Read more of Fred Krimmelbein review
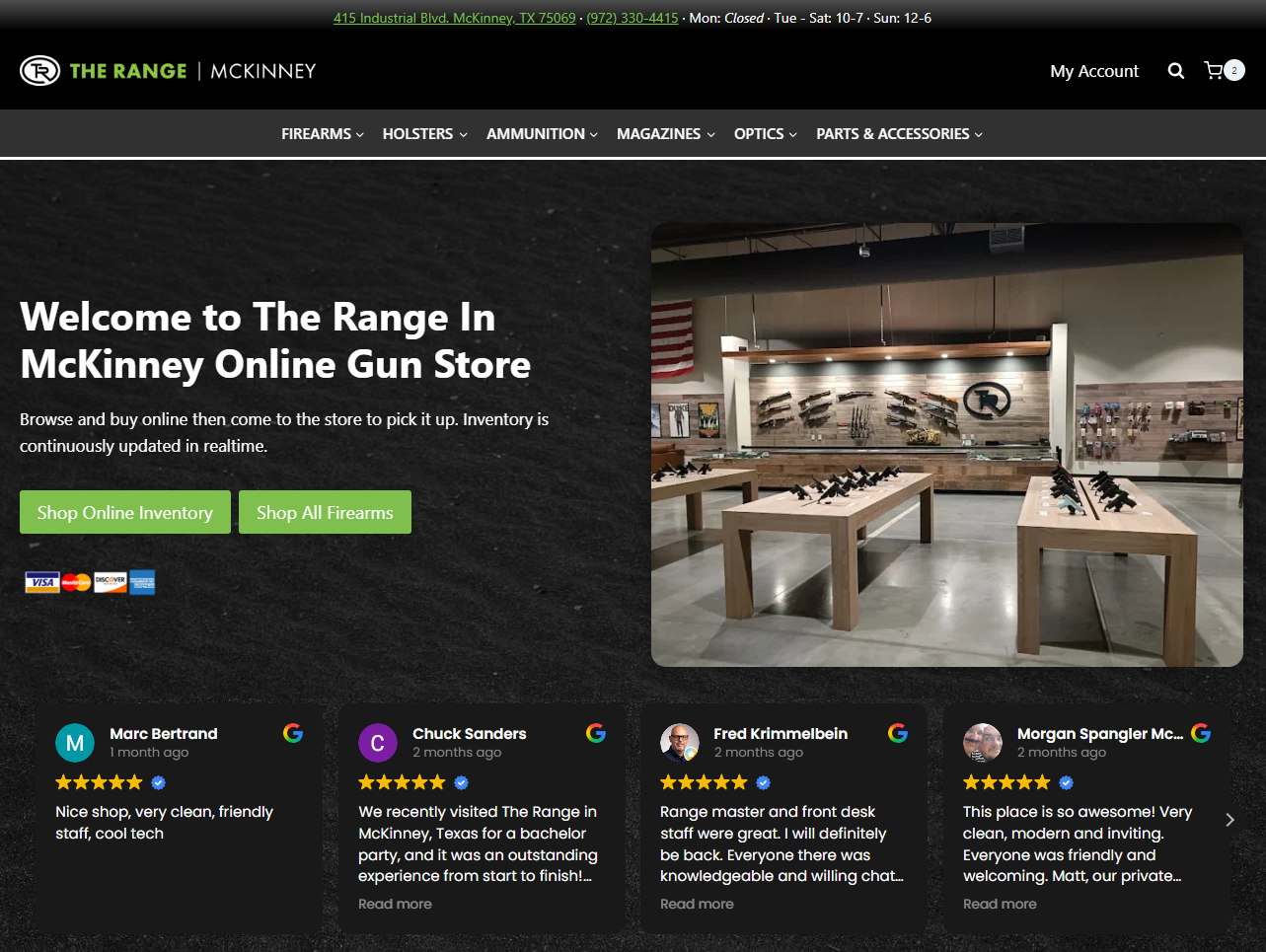The height and width of the screenshot is (952, 1266). point(697,904)
